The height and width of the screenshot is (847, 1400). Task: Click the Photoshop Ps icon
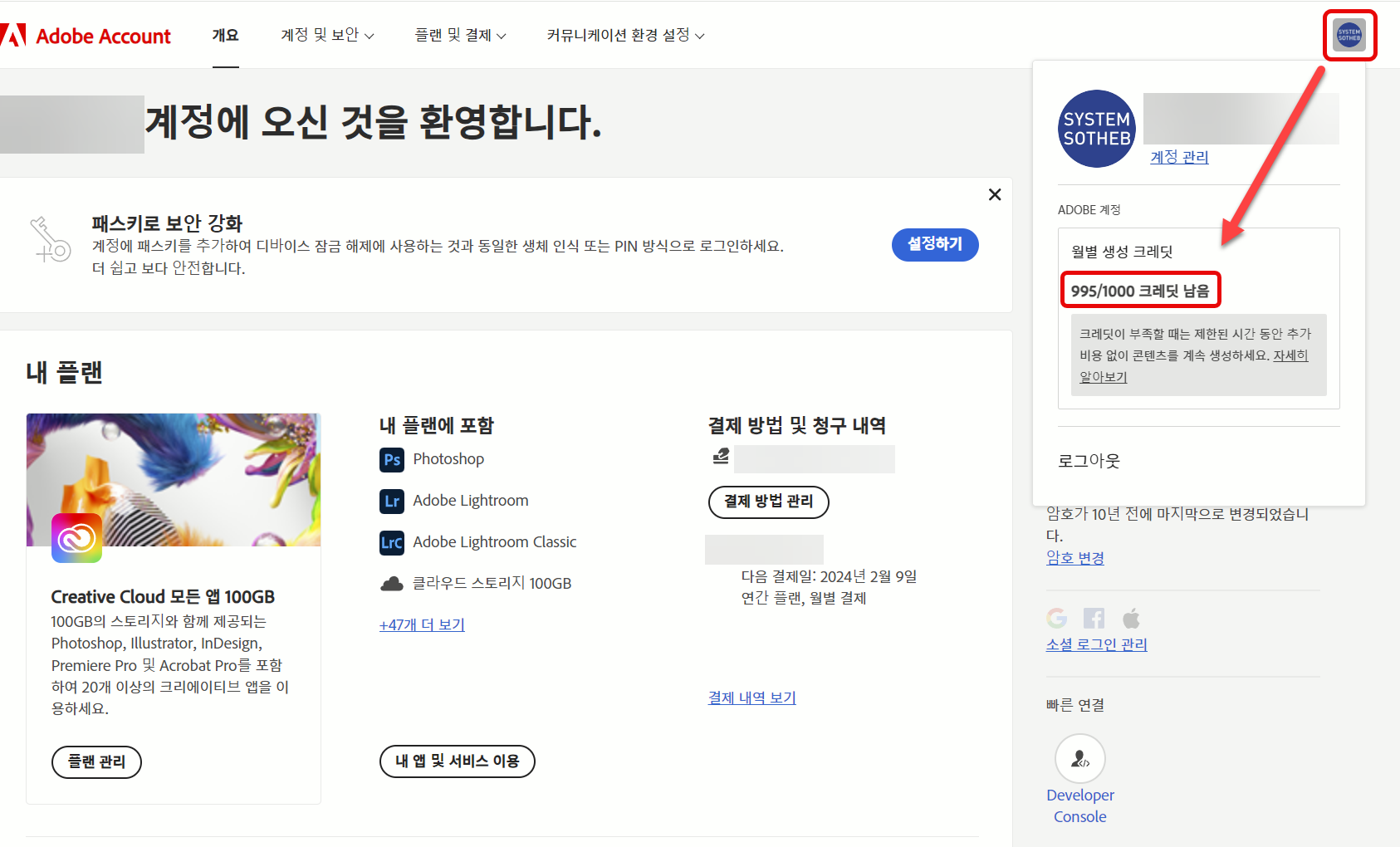[x=392, y=459]
